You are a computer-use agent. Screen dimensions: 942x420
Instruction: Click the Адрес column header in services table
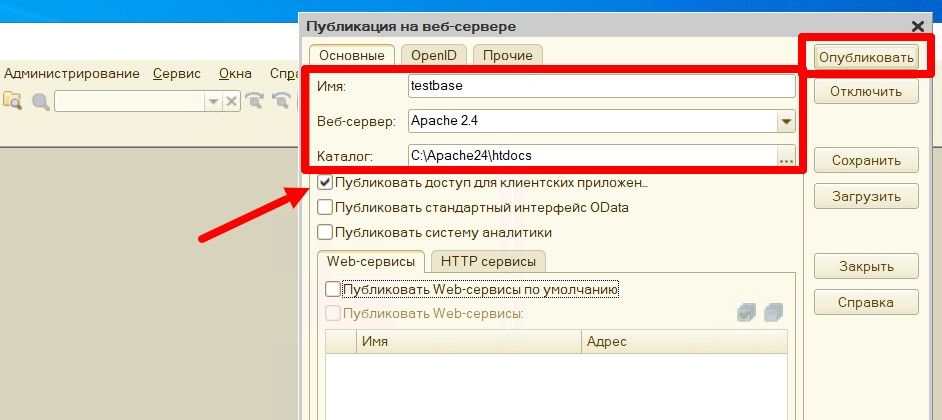(x=684, y=342)
